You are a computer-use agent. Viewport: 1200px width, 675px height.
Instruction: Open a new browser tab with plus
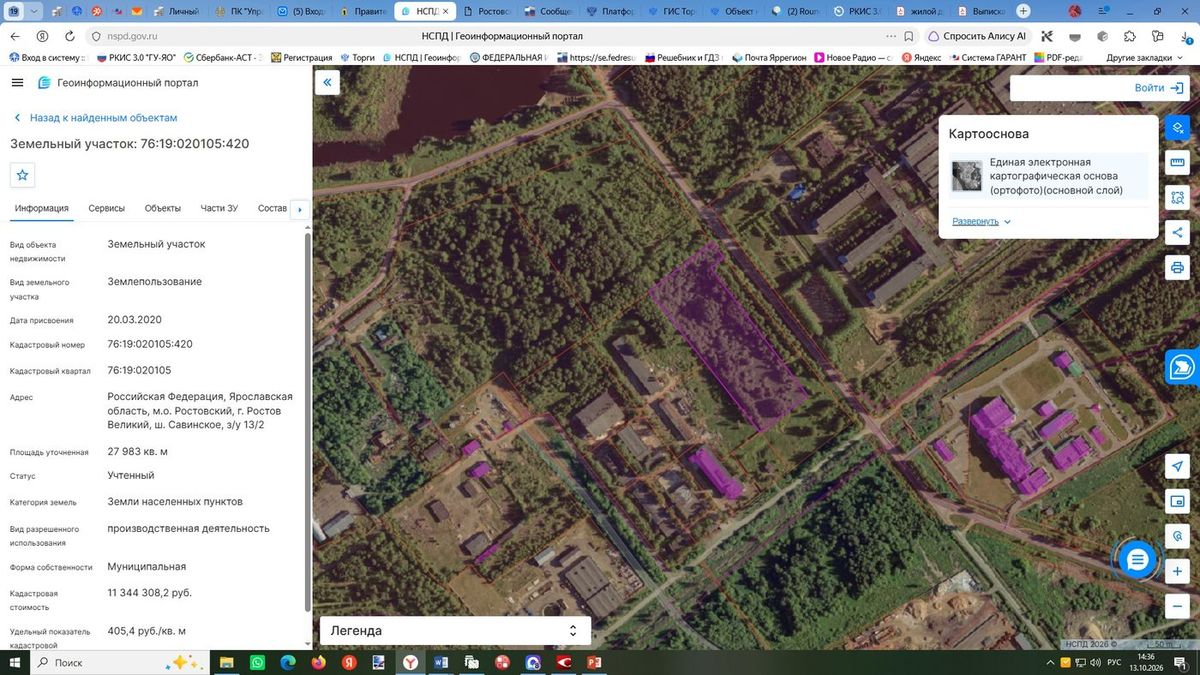coord(1023,11)
